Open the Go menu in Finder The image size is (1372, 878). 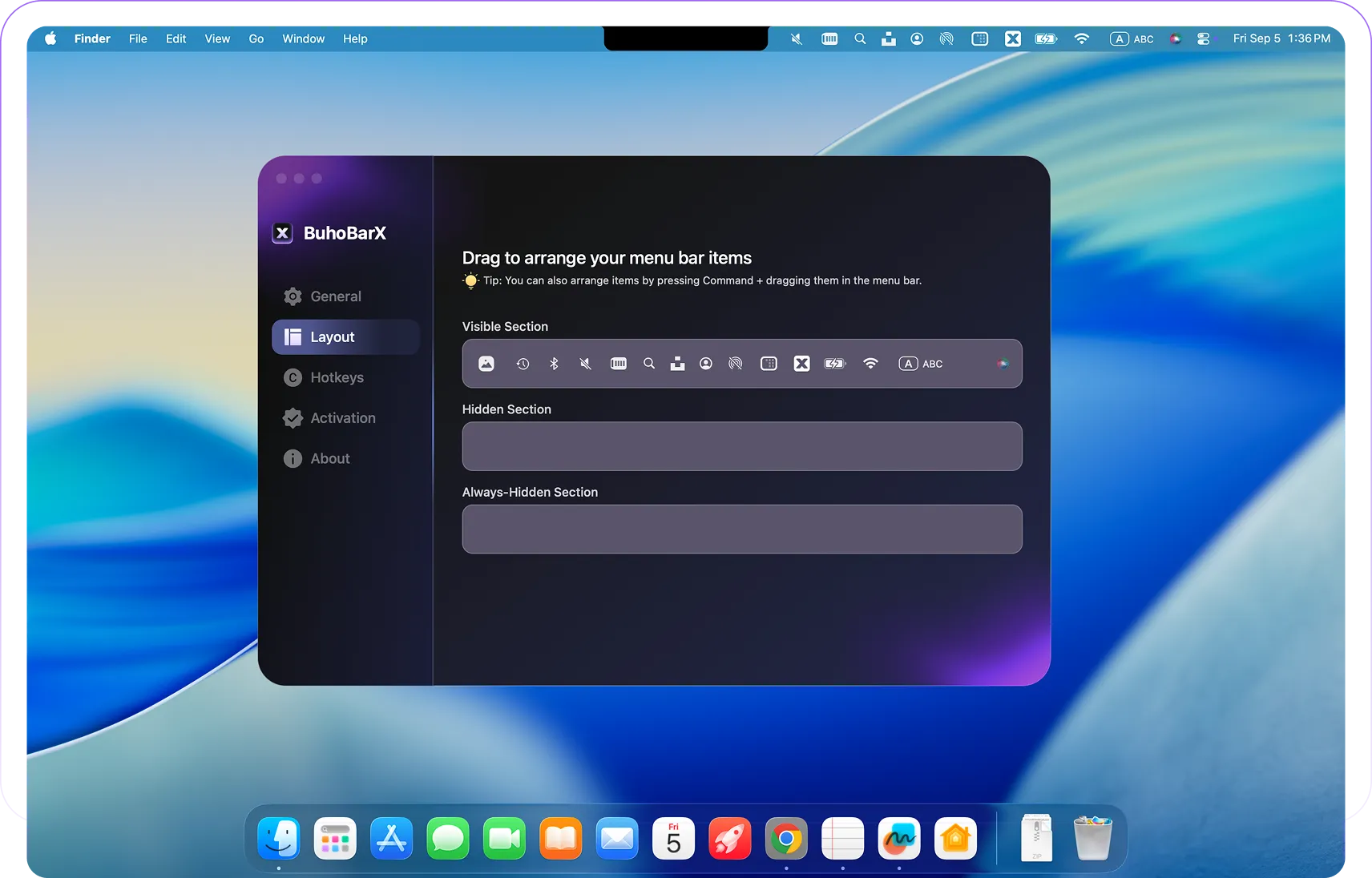pyautogui.click(x=256, y=38)
